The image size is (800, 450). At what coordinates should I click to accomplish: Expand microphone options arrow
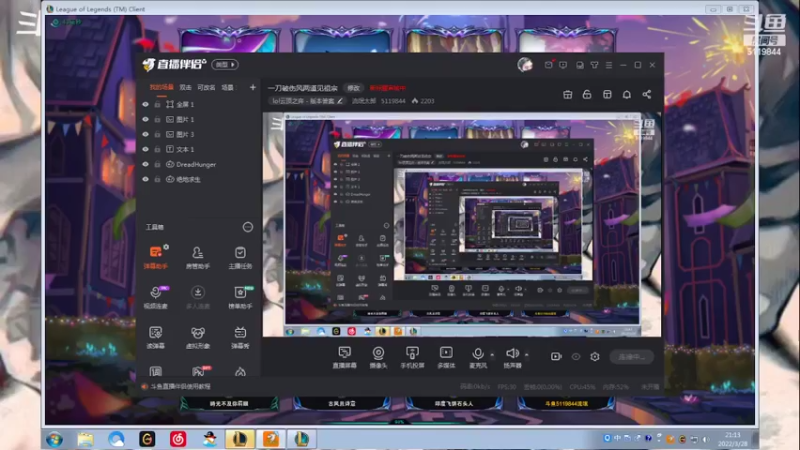492,355
